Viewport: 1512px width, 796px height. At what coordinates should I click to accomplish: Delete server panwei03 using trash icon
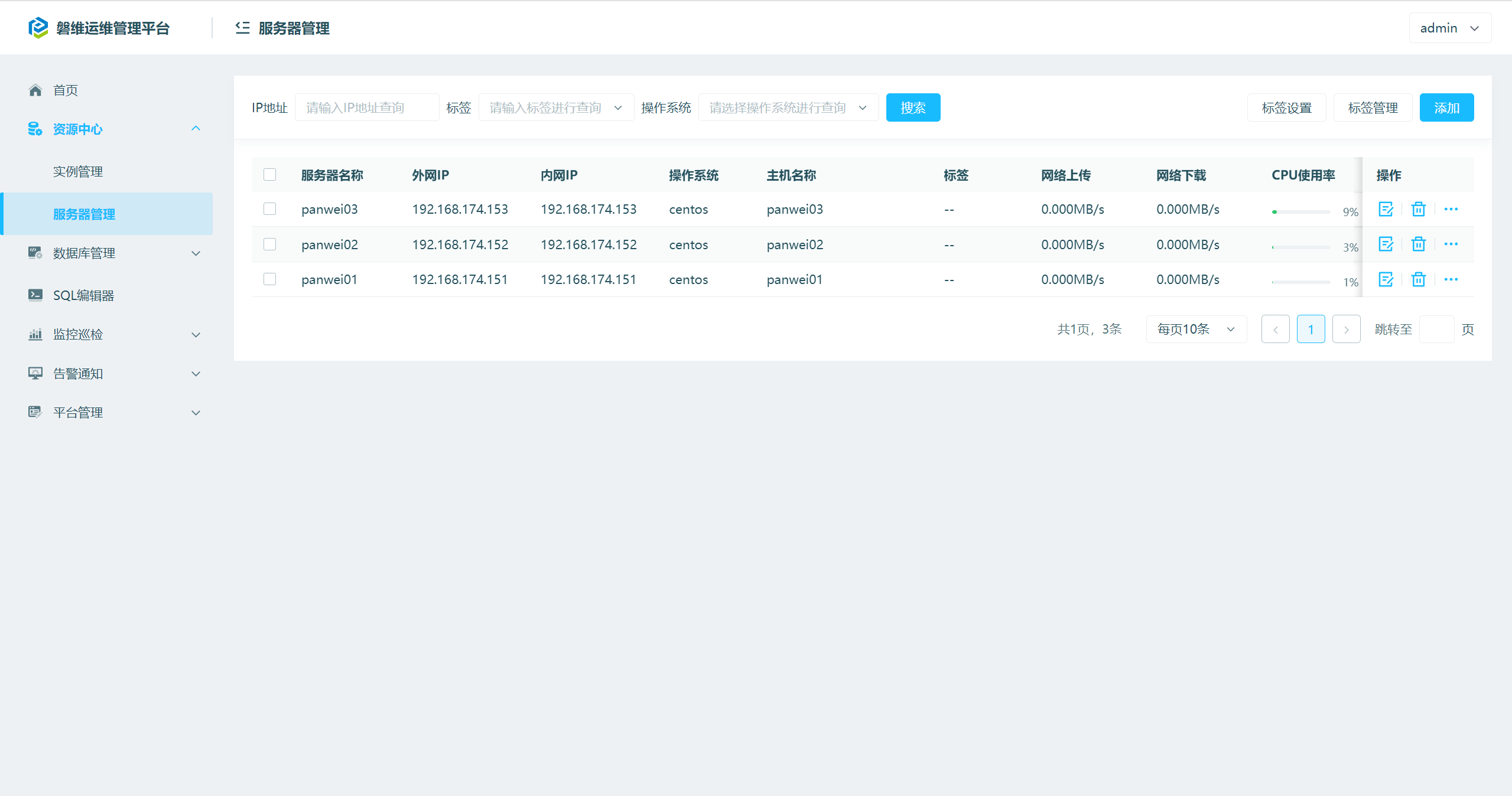1418,209
